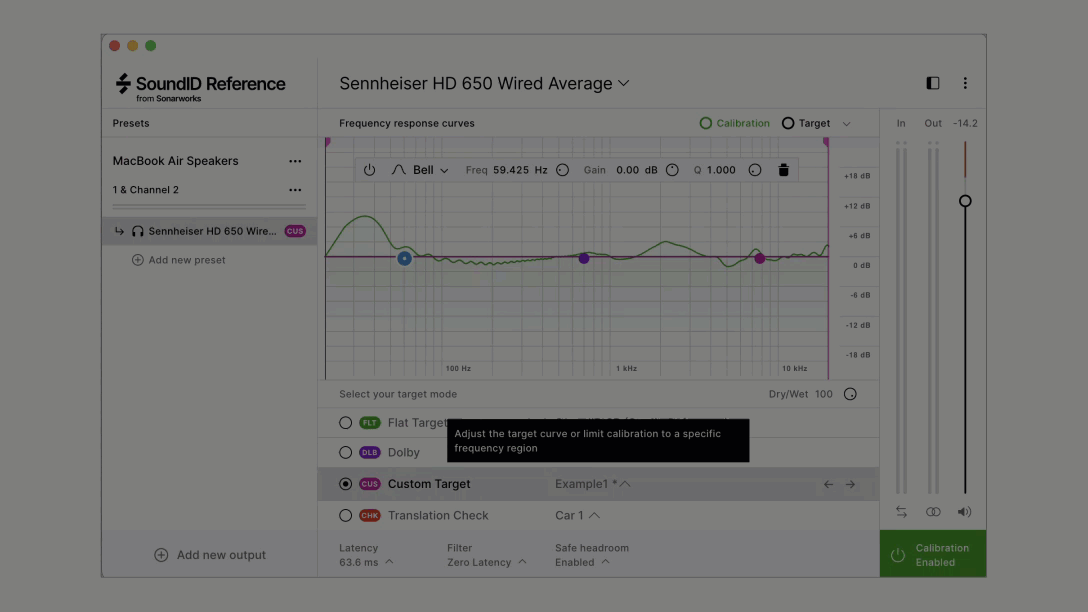Open MacBook Air Speakers options menu

[x=295, y=161]
